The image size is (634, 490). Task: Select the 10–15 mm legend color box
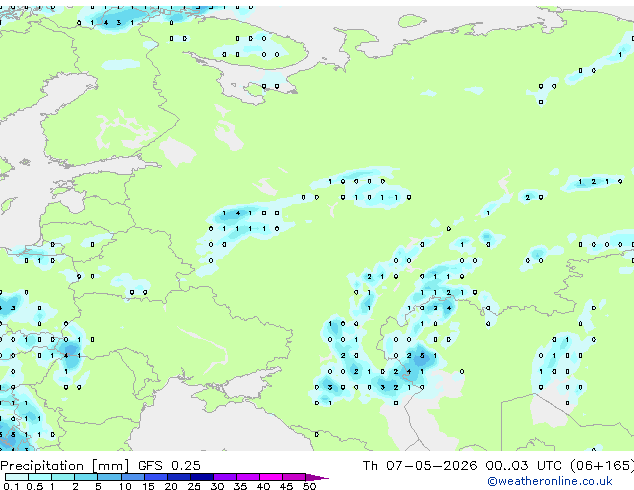[x=133, y=477]
